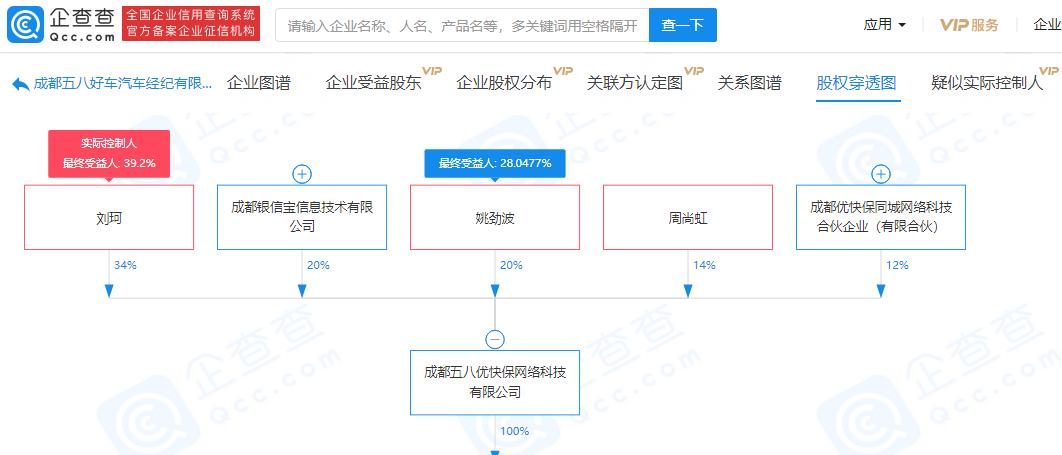This screenshot has width=1062, height=455.
Task: Select the 成都银信宝信息技术有限公司 node
Action: (x=302, y=217)
